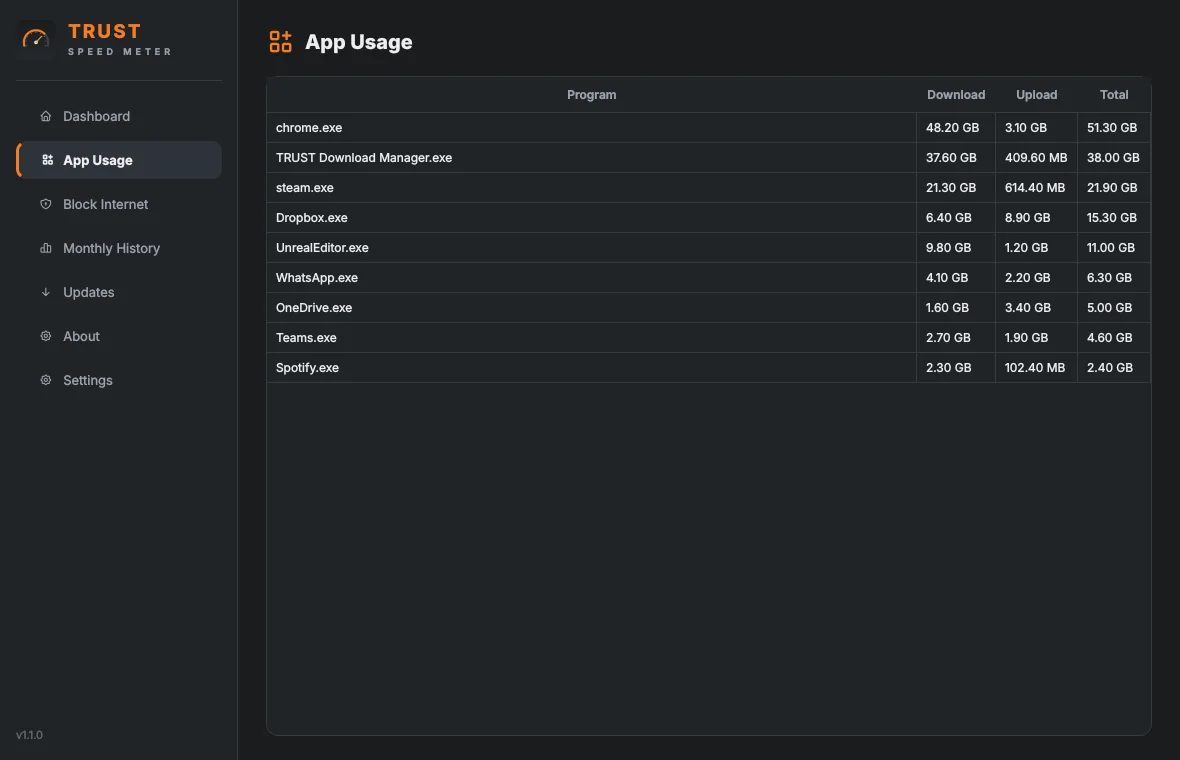Open Monthly History page

coord(119,248)
